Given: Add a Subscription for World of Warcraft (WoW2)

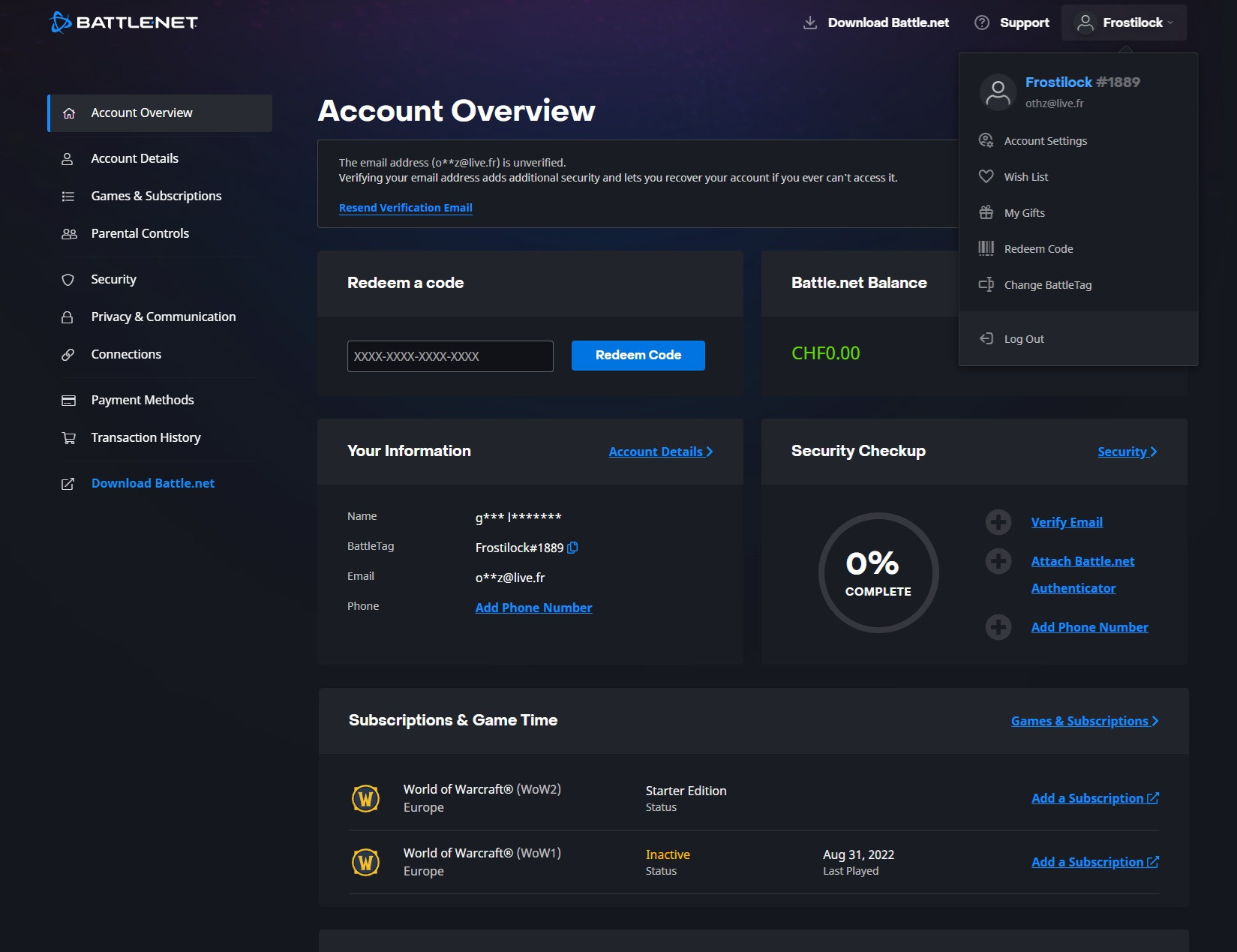Looking at the screenshot, I should [1095, 798].
